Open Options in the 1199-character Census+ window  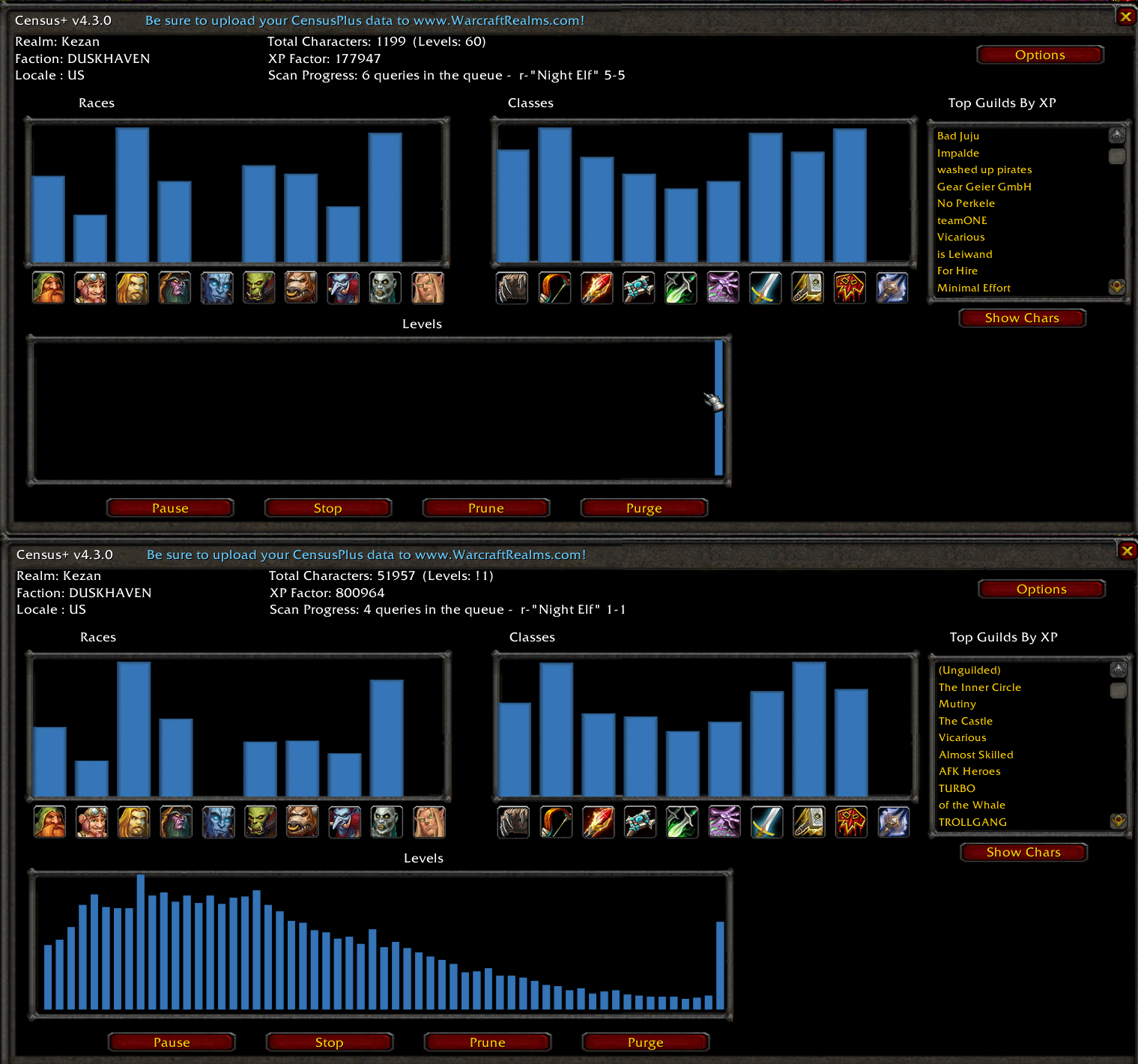click(x=1040, y=55)
